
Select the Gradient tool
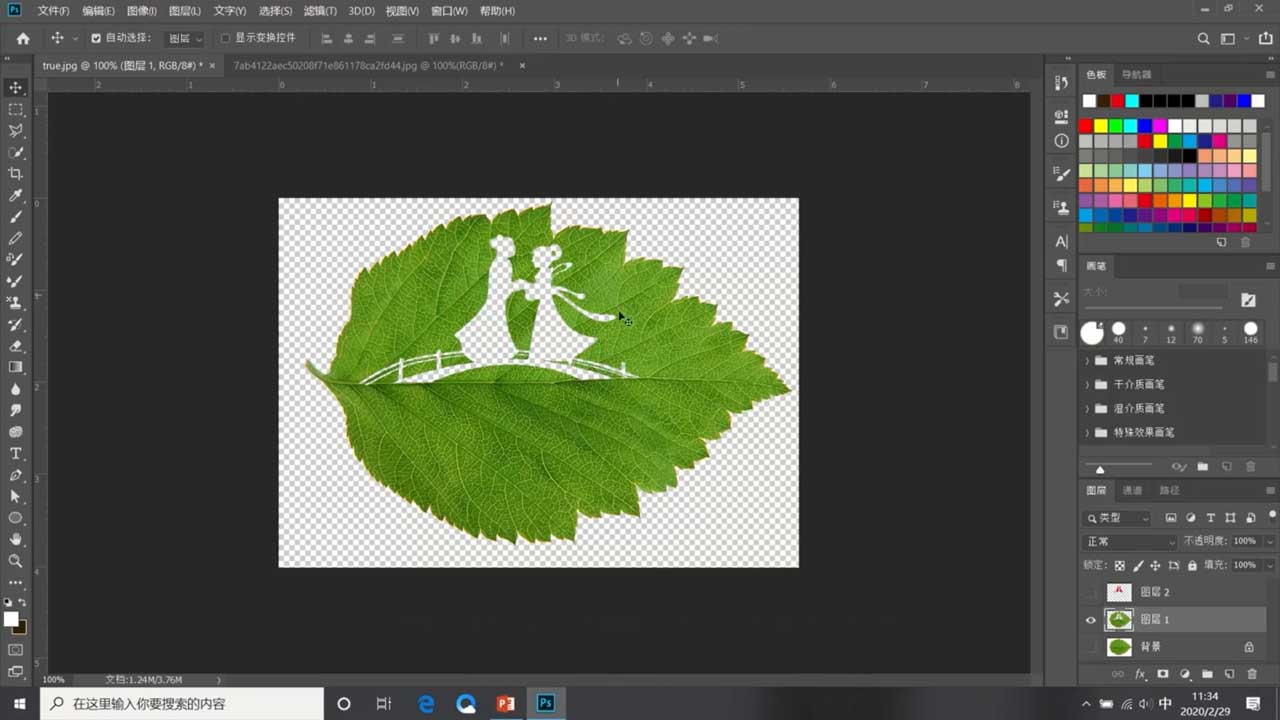tap(16, 367)
